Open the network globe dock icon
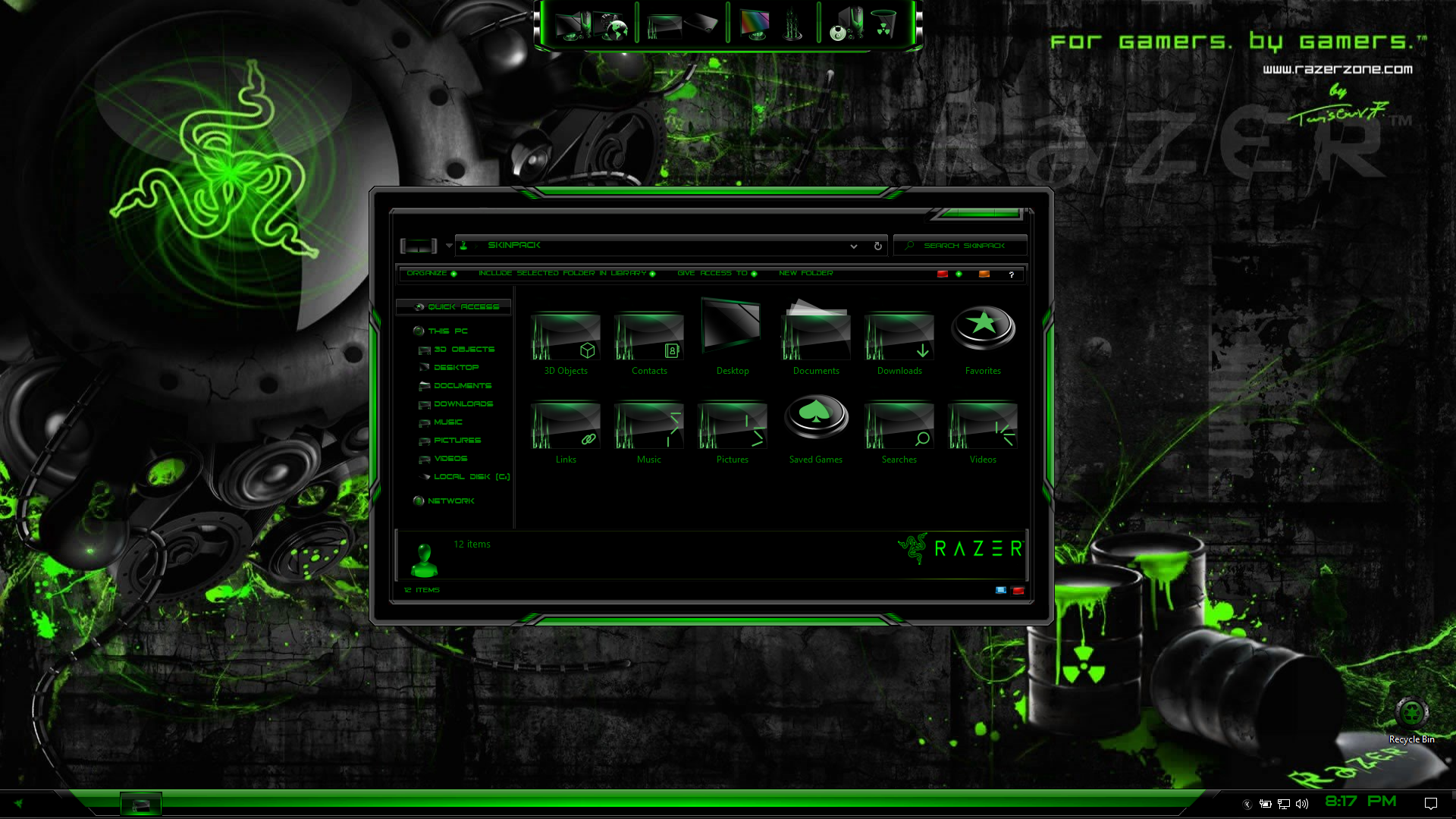This screenshot has width=1456, height=819. click(616, 27)
